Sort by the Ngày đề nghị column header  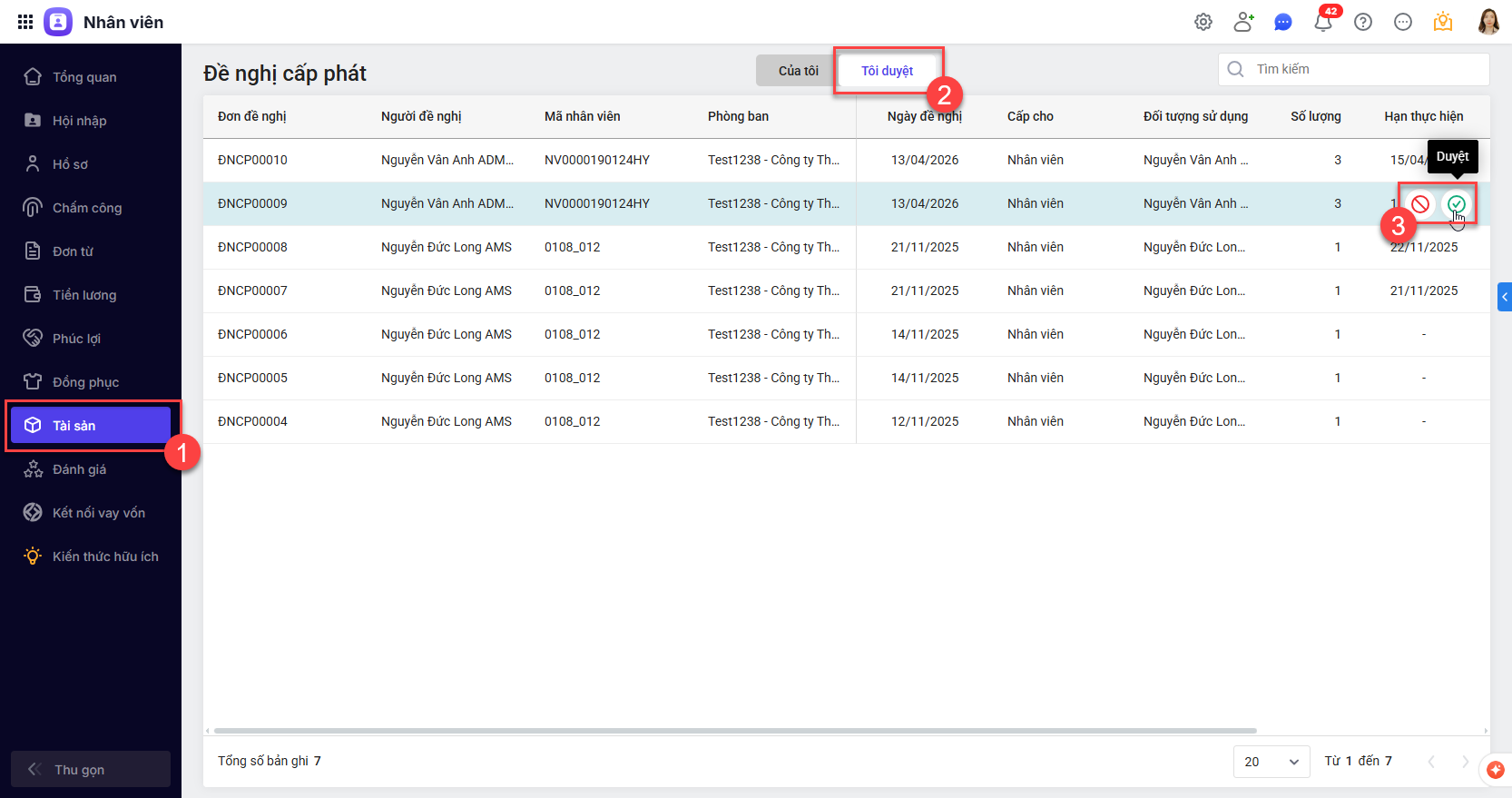(924, 116)
